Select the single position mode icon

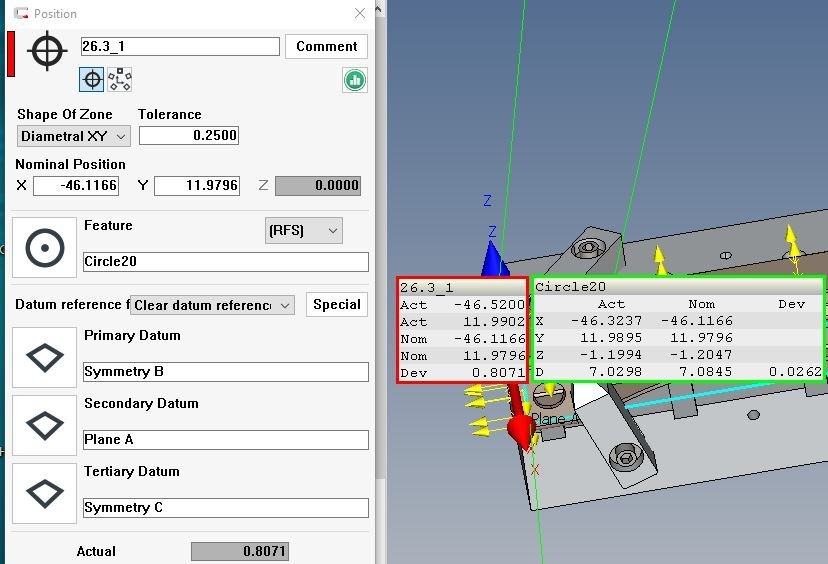point(91,79)
